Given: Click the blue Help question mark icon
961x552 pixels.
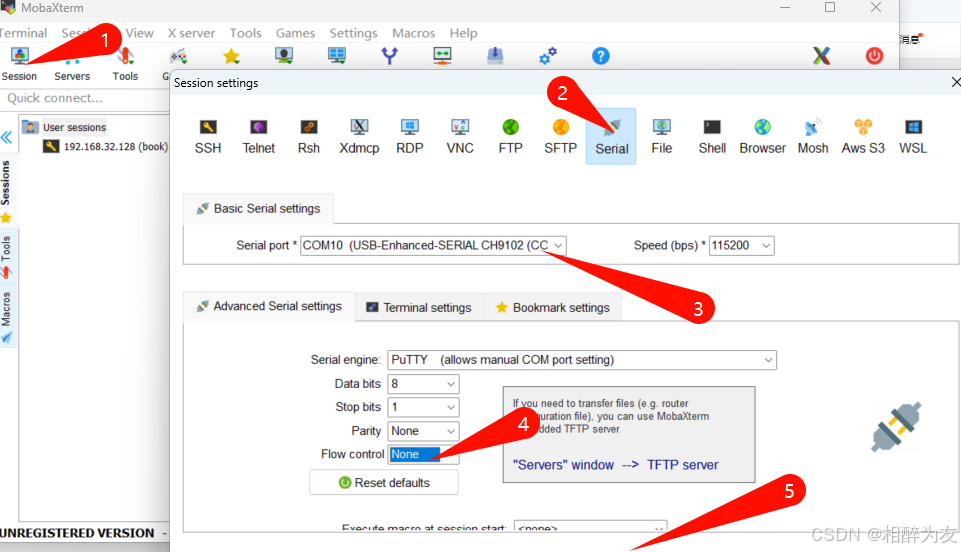Looking at the screenshot, I should [x=601, y=56].
